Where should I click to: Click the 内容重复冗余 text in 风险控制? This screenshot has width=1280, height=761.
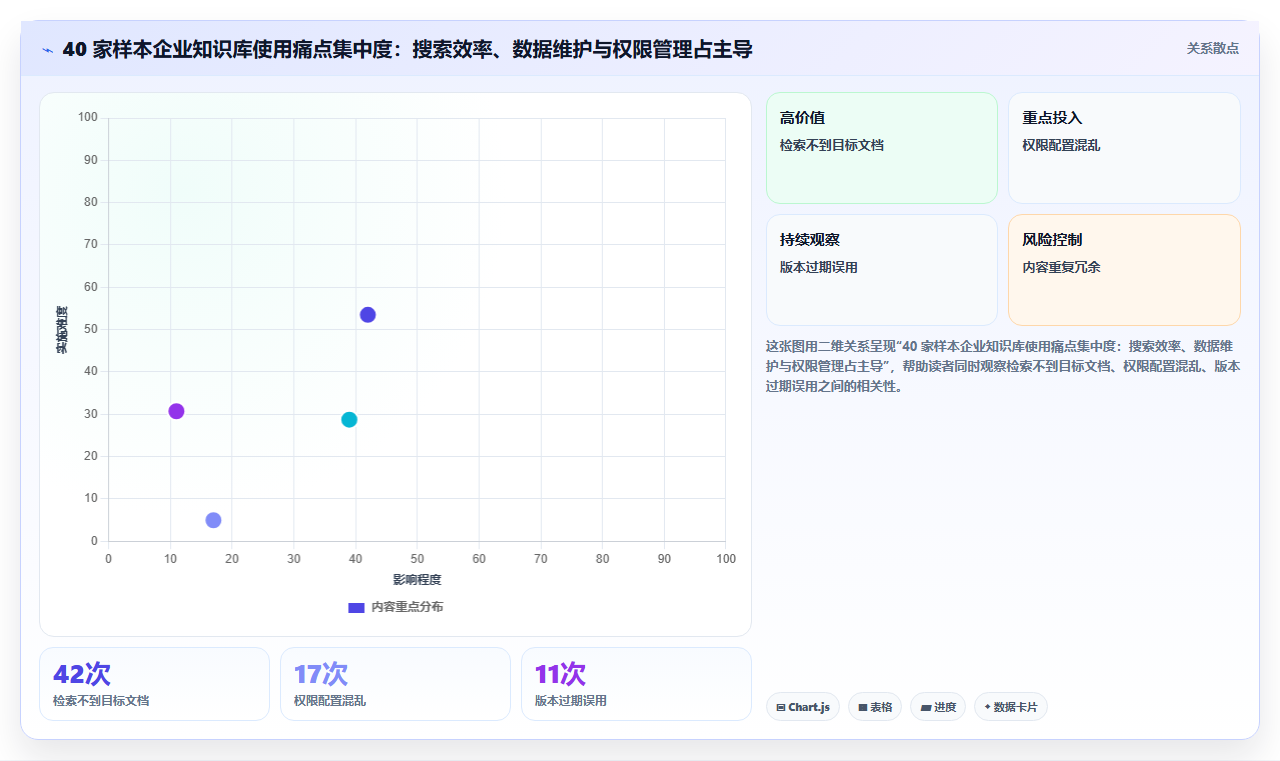(x=1061, y=268)
